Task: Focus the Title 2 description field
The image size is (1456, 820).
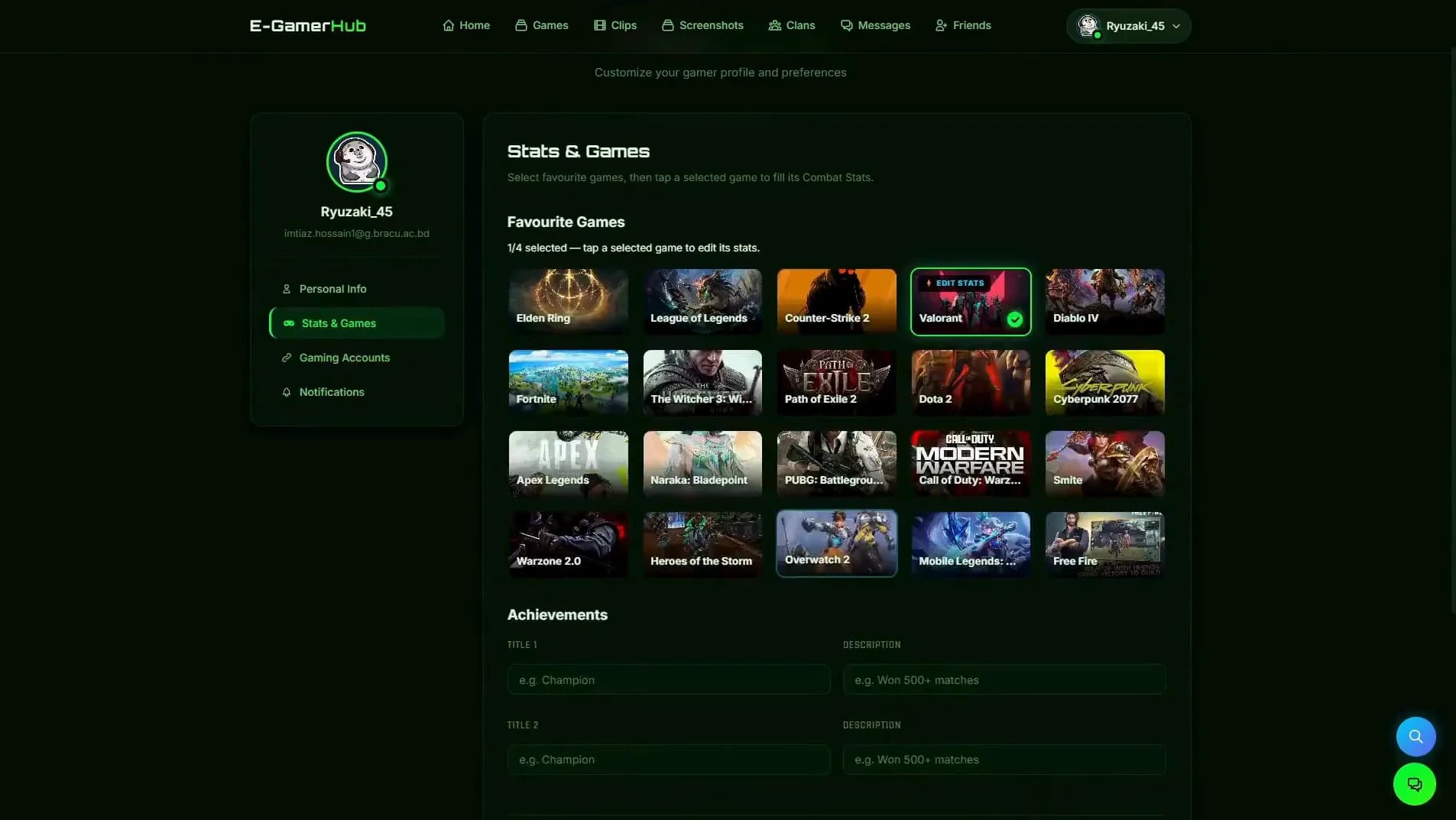Action: coord(1004,760)
